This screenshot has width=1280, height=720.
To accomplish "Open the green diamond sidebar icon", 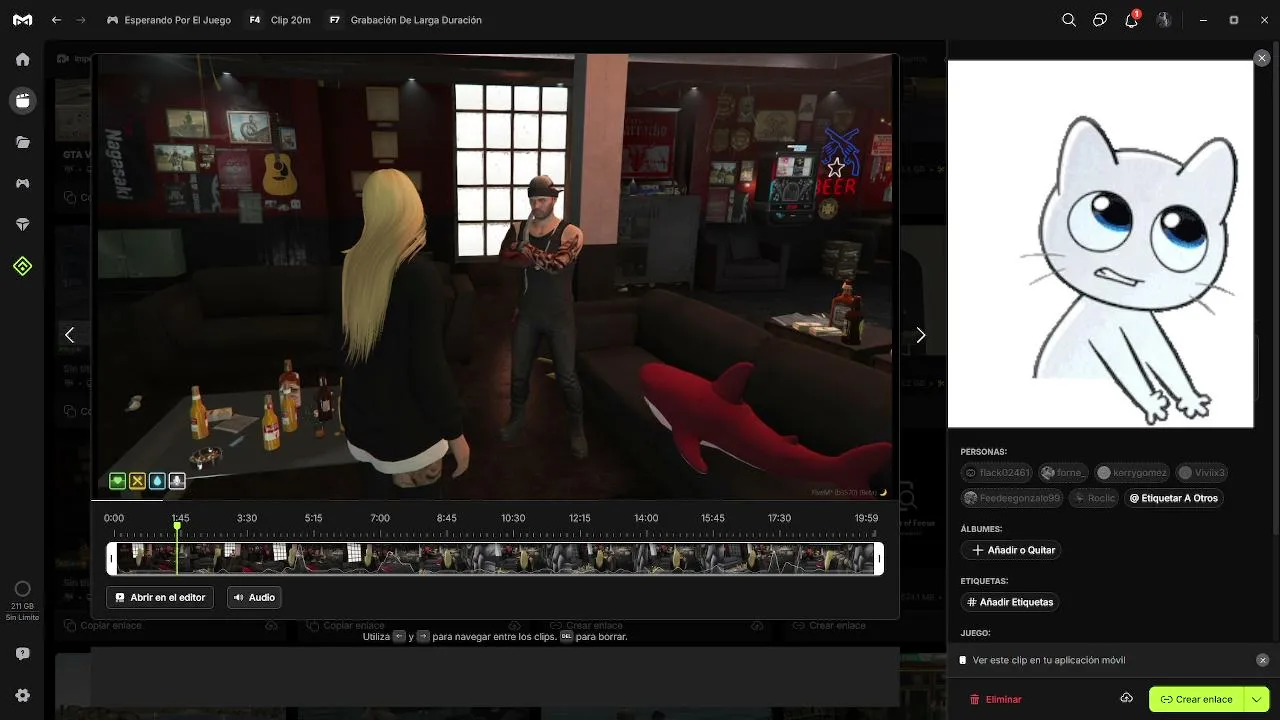I will pyautogui.click(x=22, y=266).
